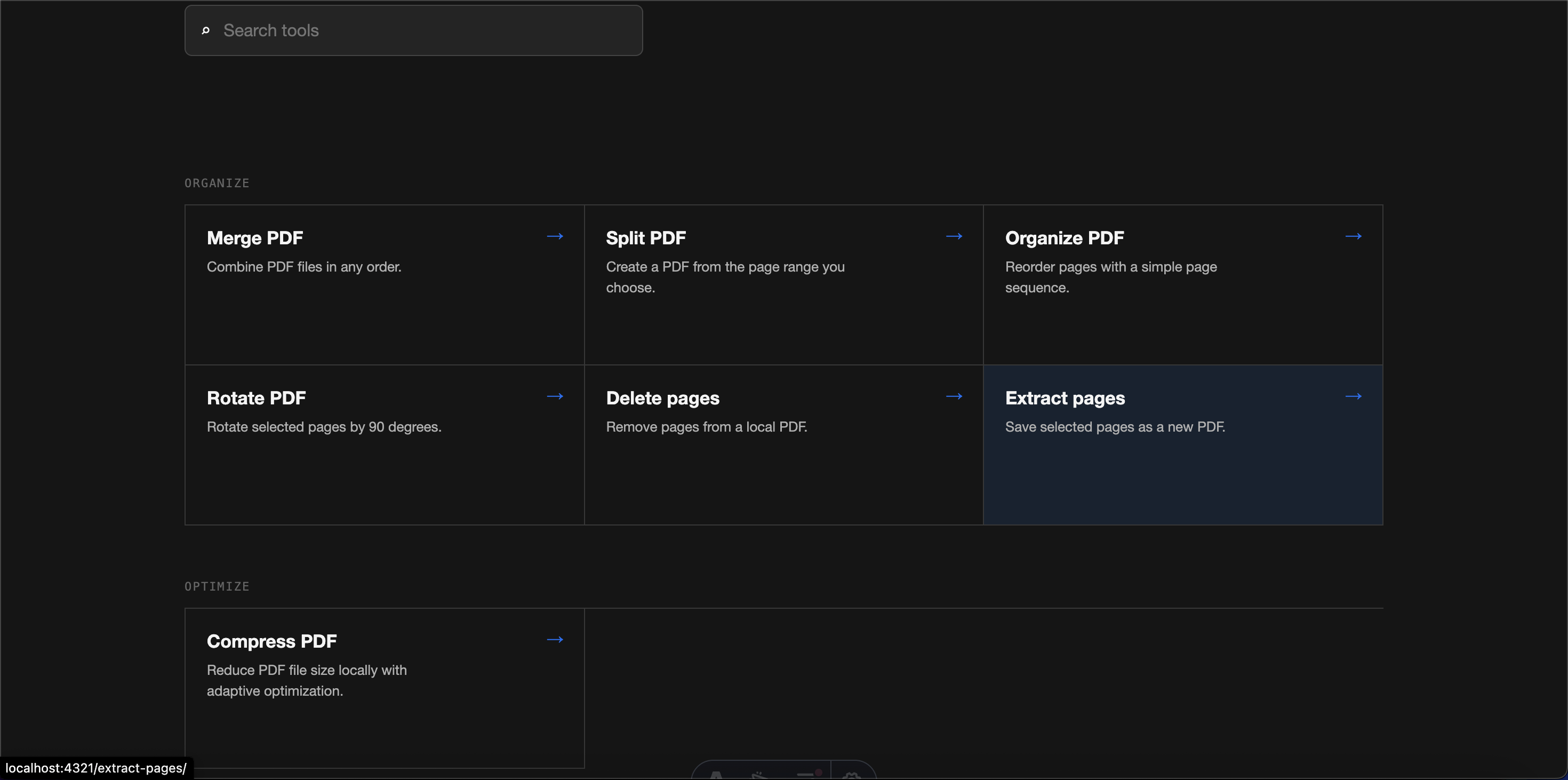Click the arrow icon on Rotate PDF card
The width and height of the screenshot is (1568, 780).
555,396
